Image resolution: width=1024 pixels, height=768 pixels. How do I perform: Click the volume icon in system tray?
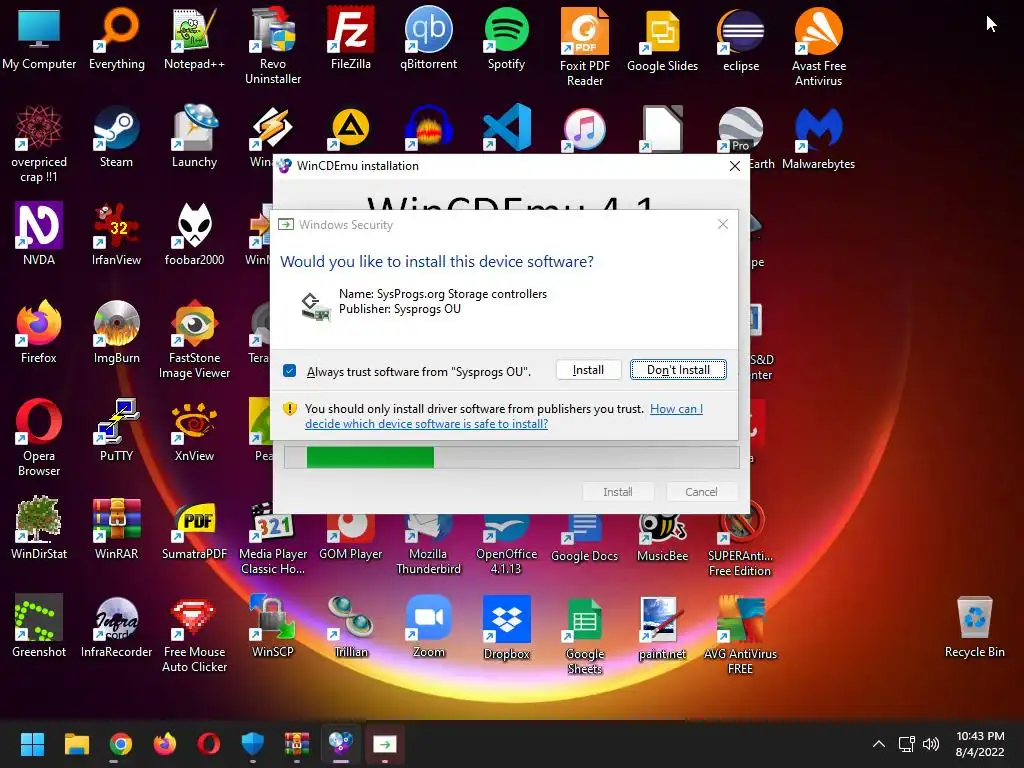(931, 743)
